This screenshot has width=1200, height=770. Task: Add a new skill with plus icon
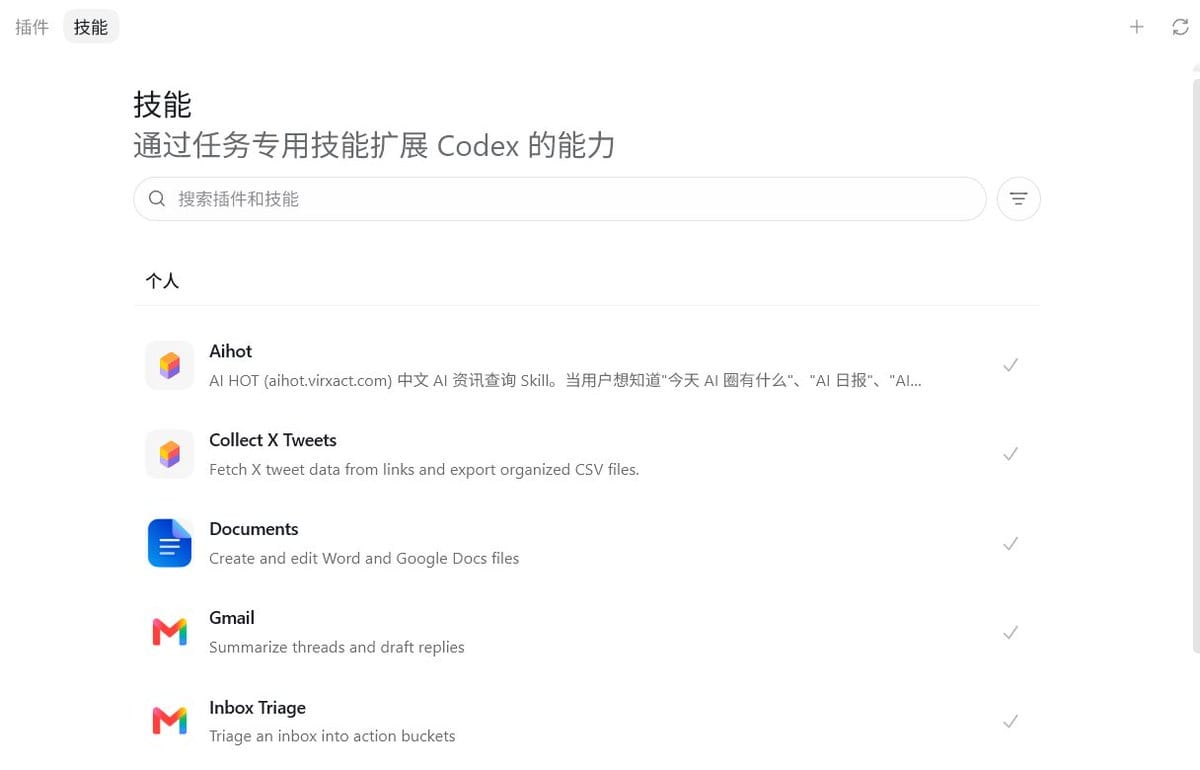pyautogui.click(x=1136, y=27)
